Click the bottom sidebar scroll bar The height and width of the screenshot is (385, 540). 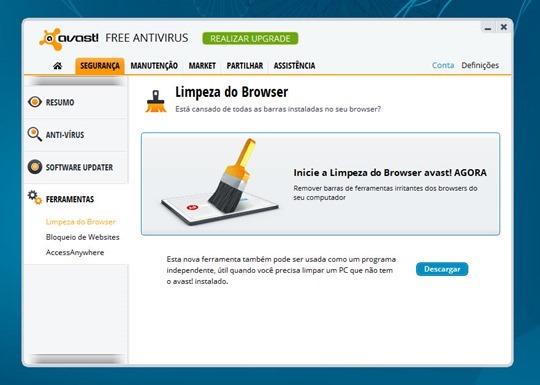point(76,359)
